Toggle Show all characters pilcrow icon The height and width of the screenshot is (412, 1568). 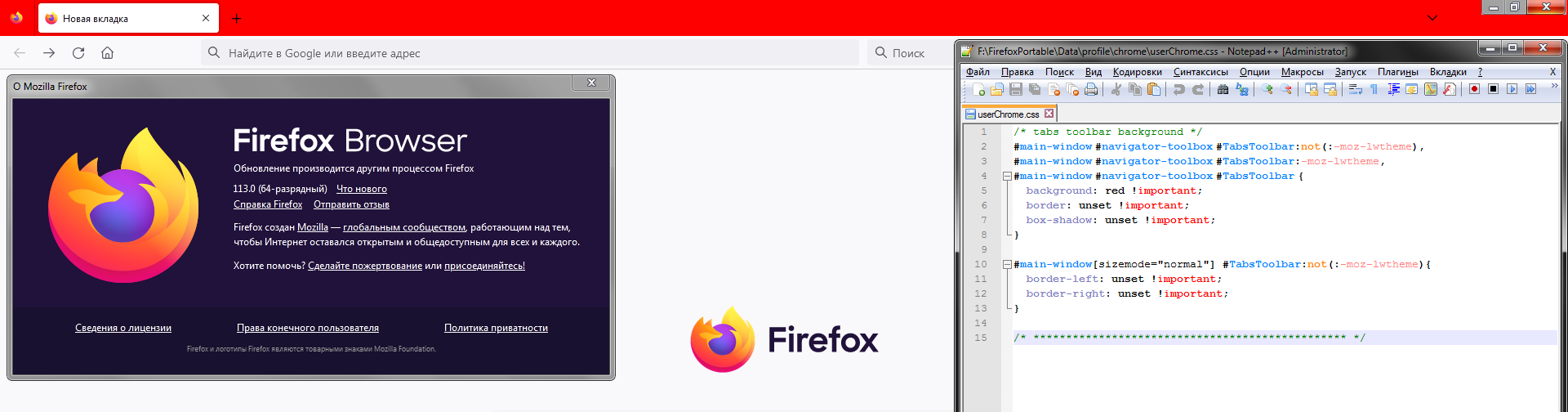tap(1374, 89)
